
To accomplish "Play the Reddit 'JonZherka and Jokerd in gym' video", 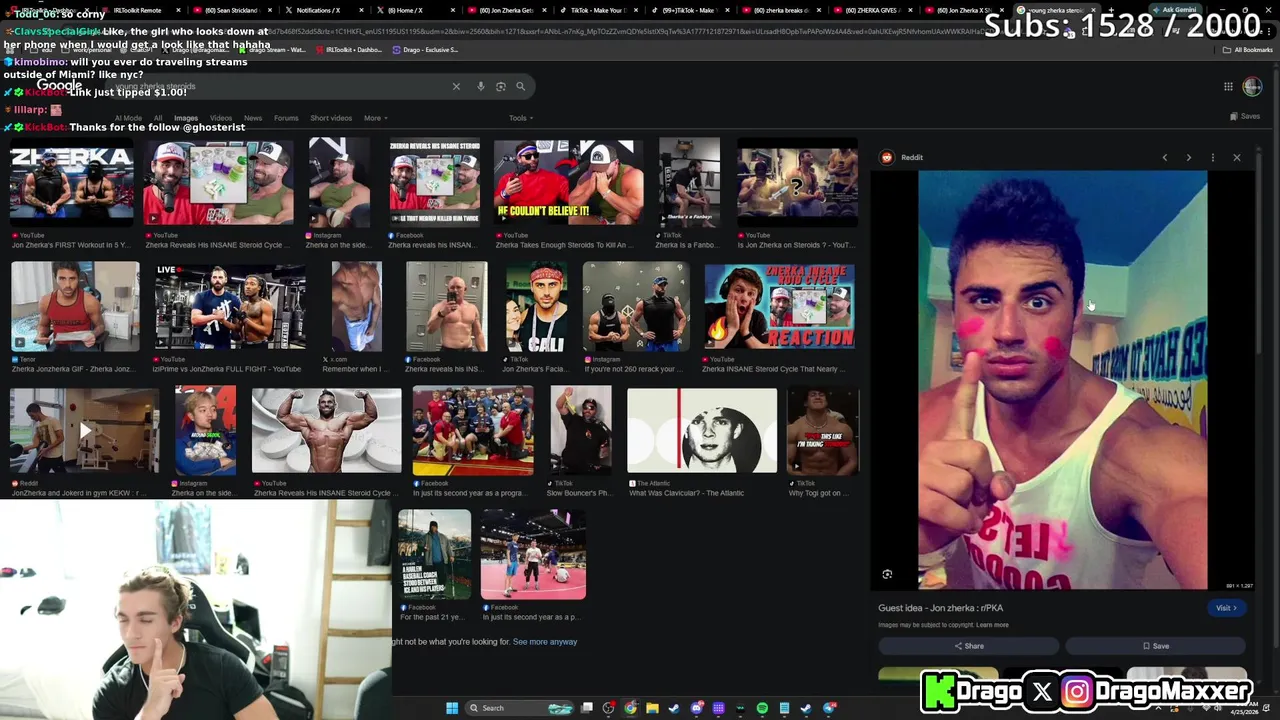I will click(85, 431).
